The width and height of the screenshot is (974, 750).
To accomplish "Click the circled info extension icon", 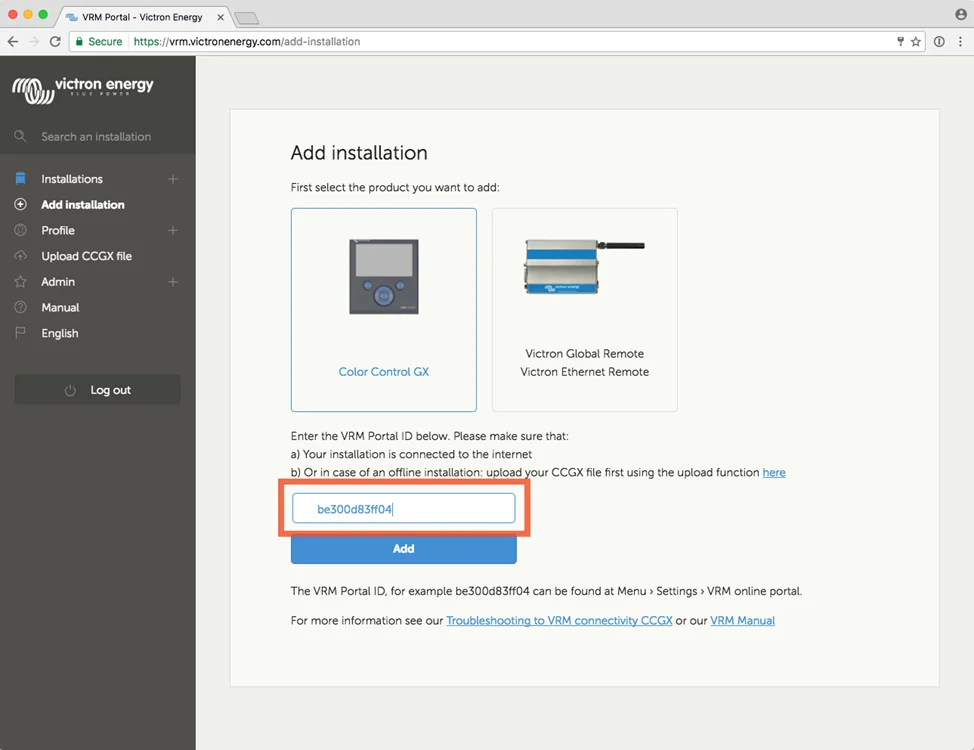I will (939, 42).
